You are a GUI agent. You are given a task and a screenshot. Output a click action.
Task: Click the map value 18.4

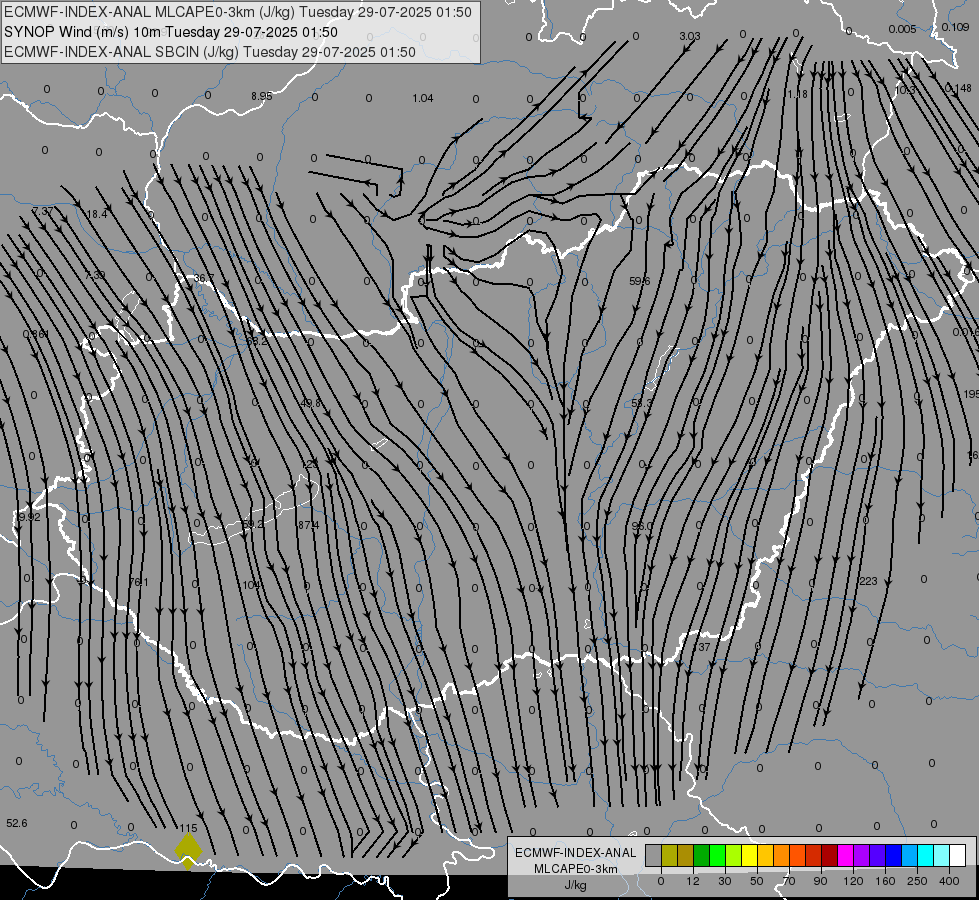[97, 214]
